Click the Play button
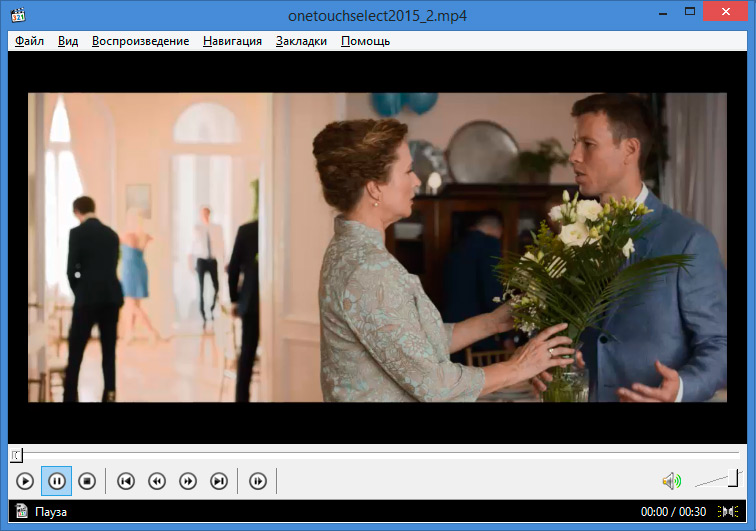Image resolution: width=756 pixels, height=531 pixels. [x=25, y=481]
